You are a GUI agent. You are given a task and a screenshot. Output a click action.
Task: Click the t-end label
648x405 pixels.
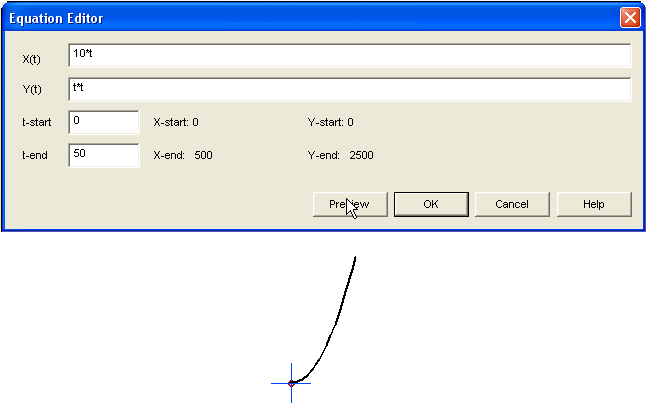tap(36, 156)
